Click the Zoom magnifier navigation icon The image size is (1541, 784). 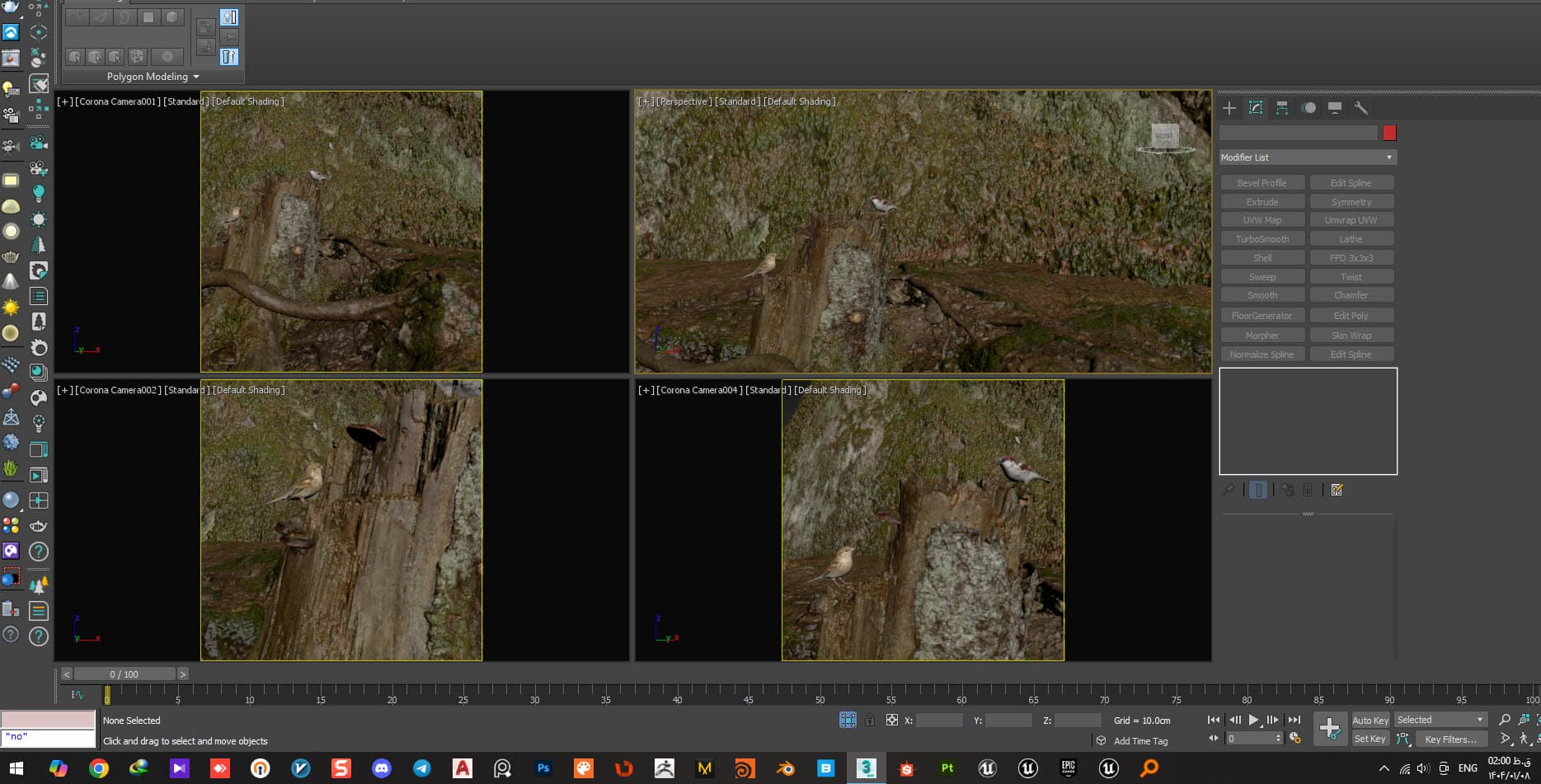point(1505,720)
